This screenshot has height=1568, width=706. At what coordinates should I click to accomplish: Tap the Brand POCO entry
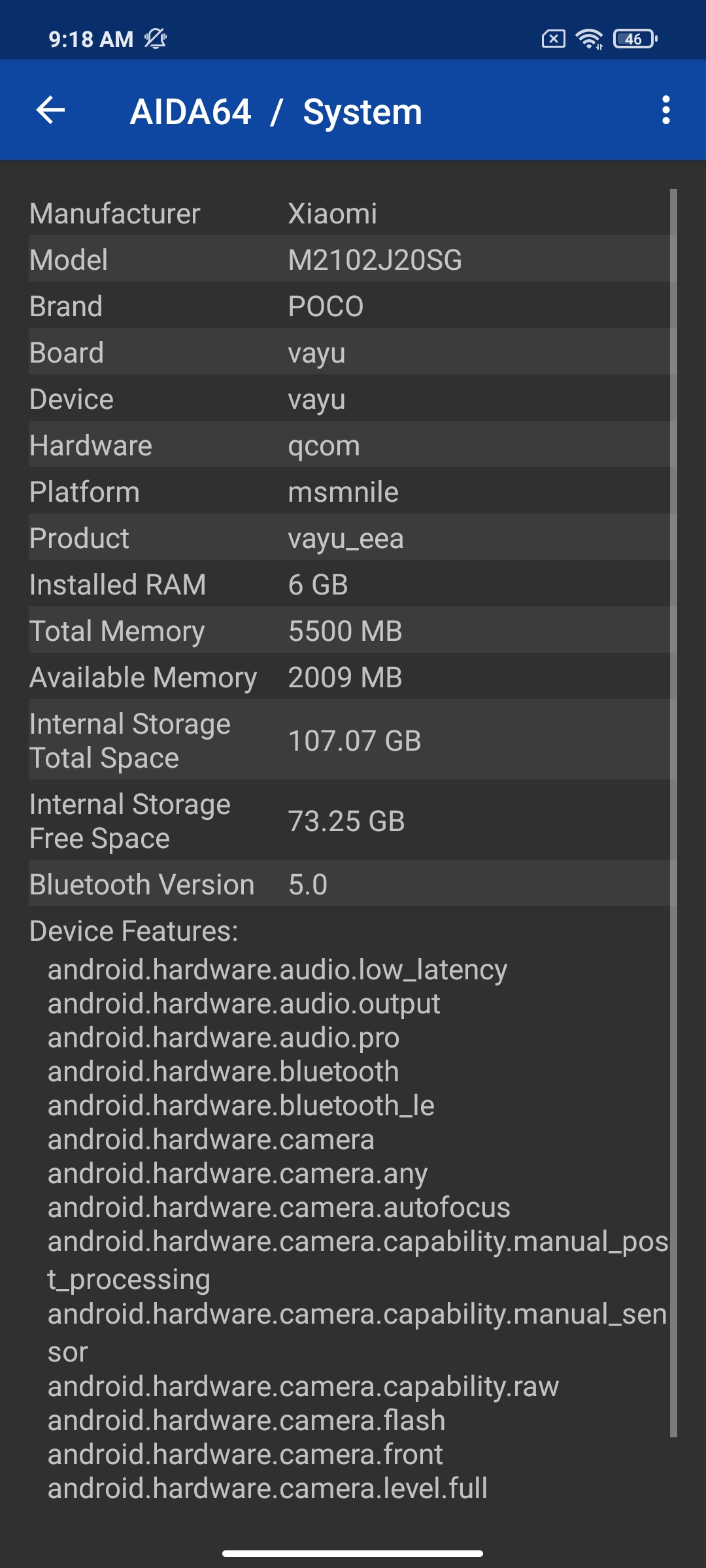click(349, 306)
